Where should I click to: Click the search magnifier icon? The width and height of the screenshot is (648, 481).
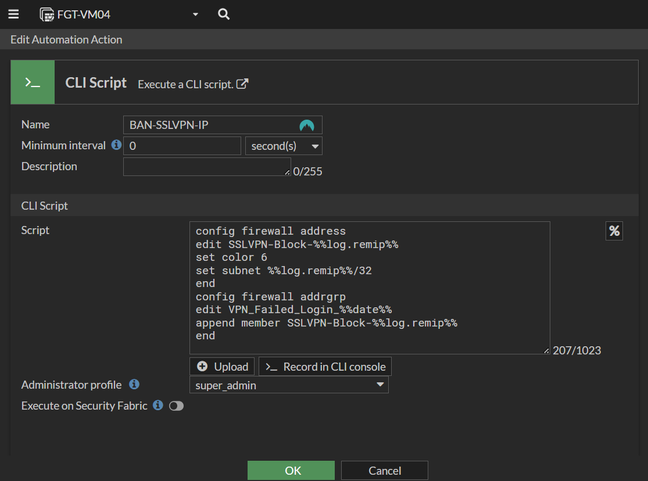pos(223,14)
